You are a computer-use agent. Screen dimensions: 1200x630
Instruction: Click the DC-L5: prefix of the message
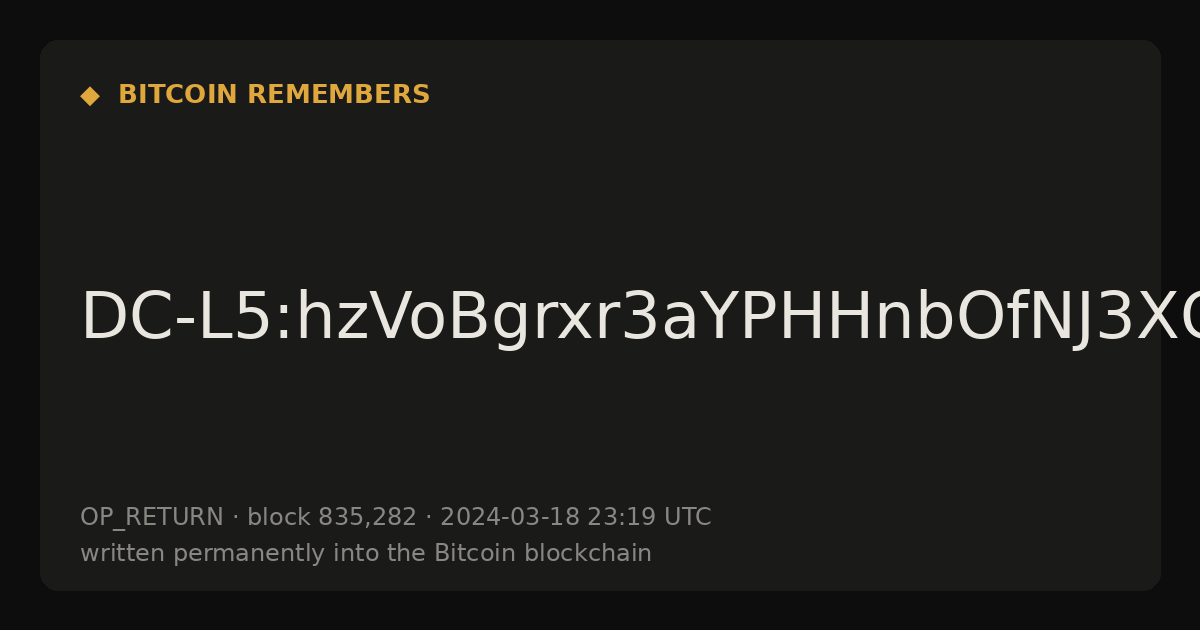point(187,318)
